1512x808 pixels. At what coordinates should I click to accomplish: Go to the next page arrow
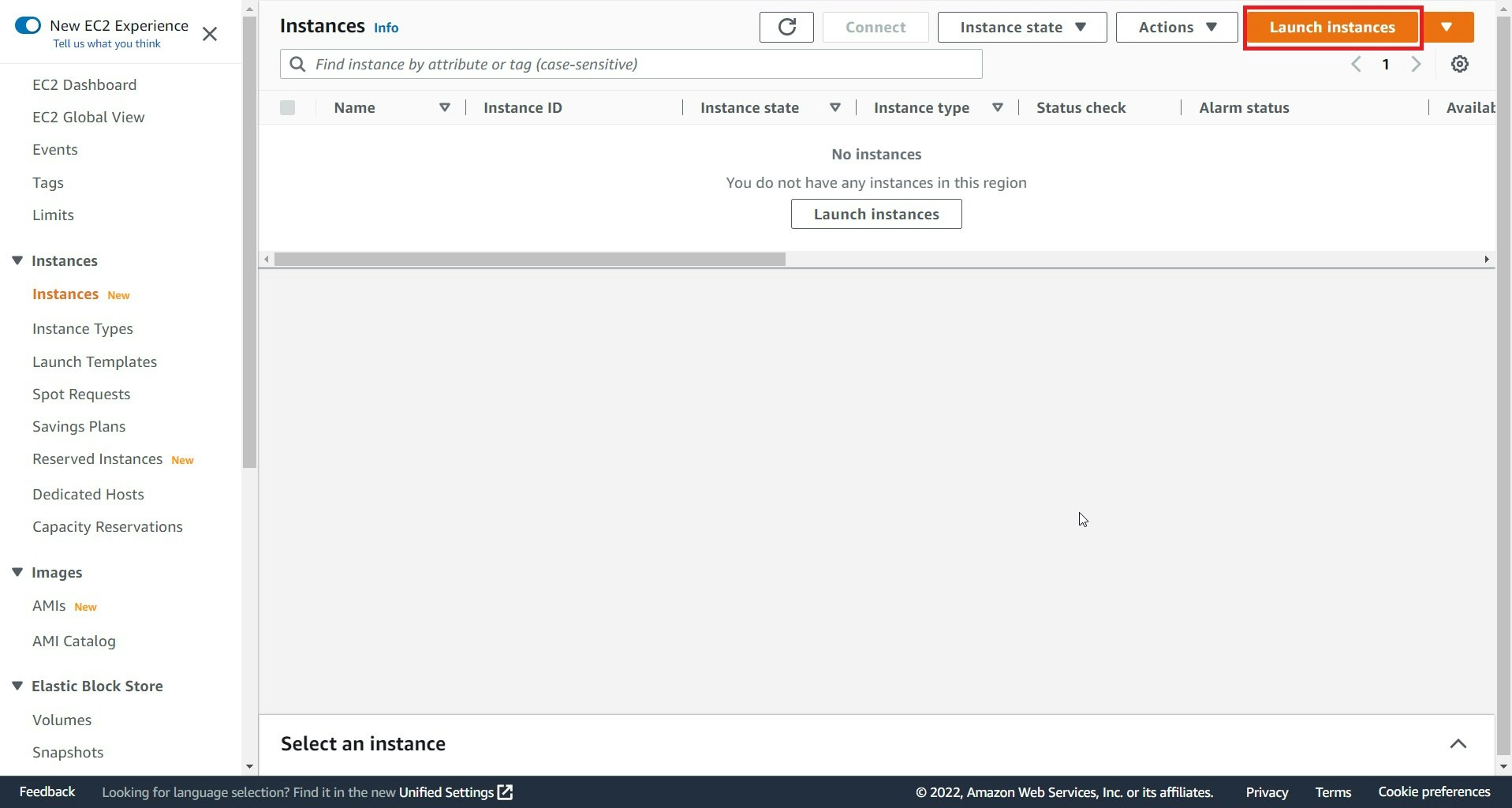[x=1416, y=64]
